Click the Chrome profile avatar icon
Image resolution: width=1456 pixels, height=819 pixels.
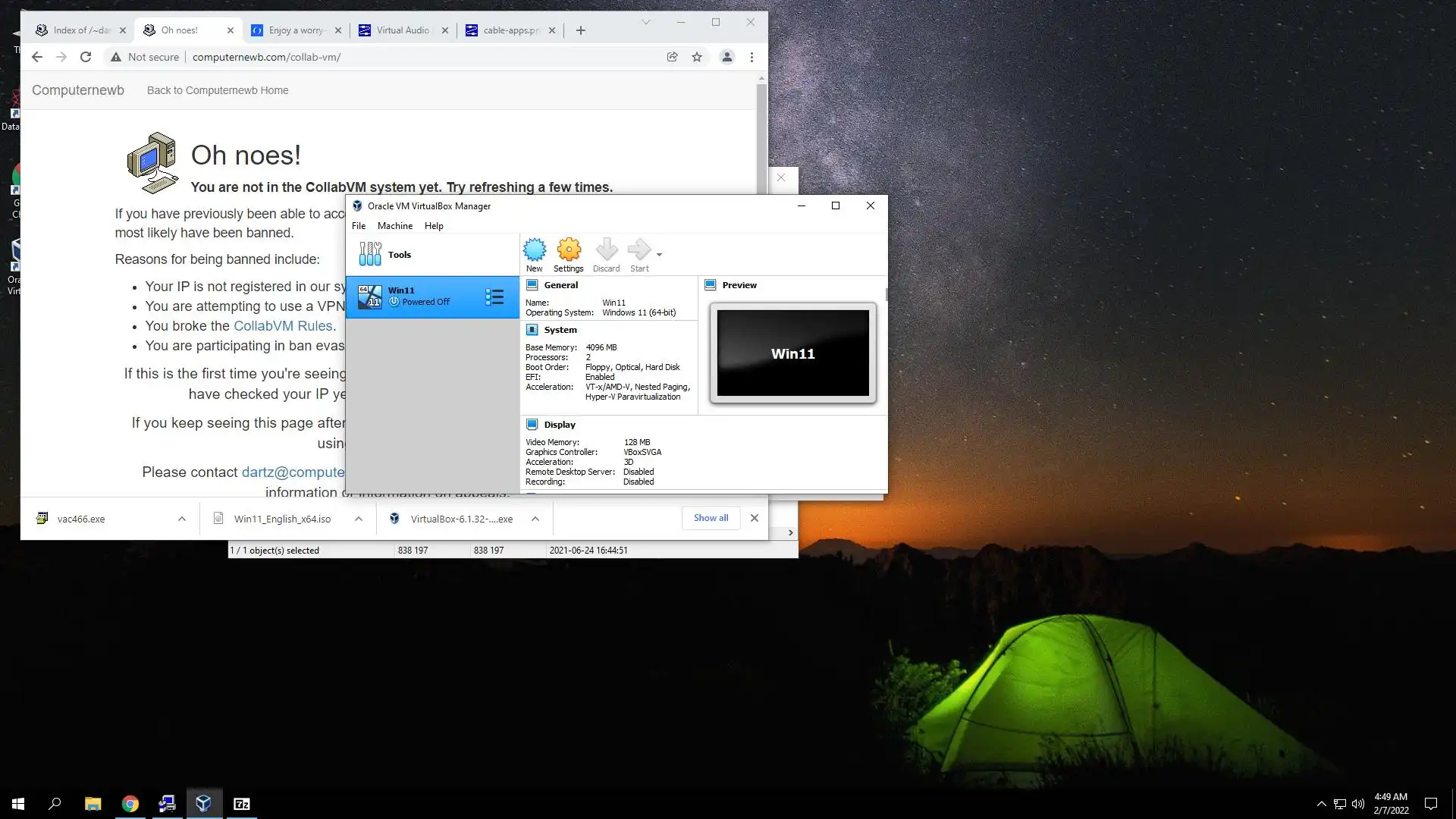pyautogui.click(x=726, y=57)
